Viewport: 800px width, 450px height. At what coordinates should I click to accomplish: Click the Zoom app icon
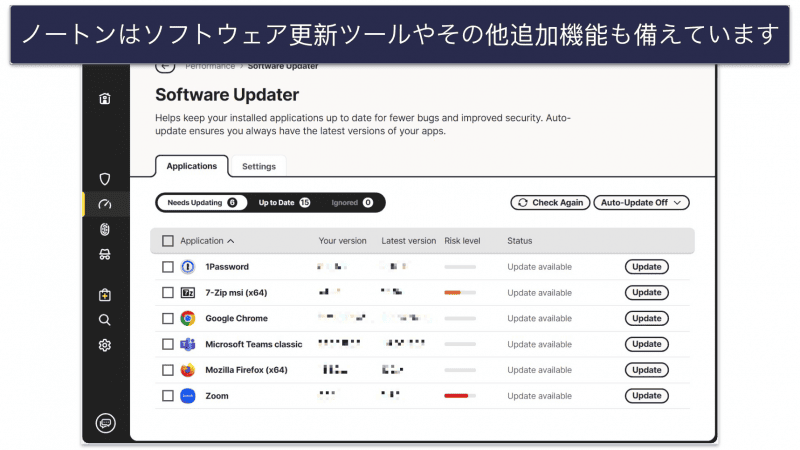pos(188,395)
